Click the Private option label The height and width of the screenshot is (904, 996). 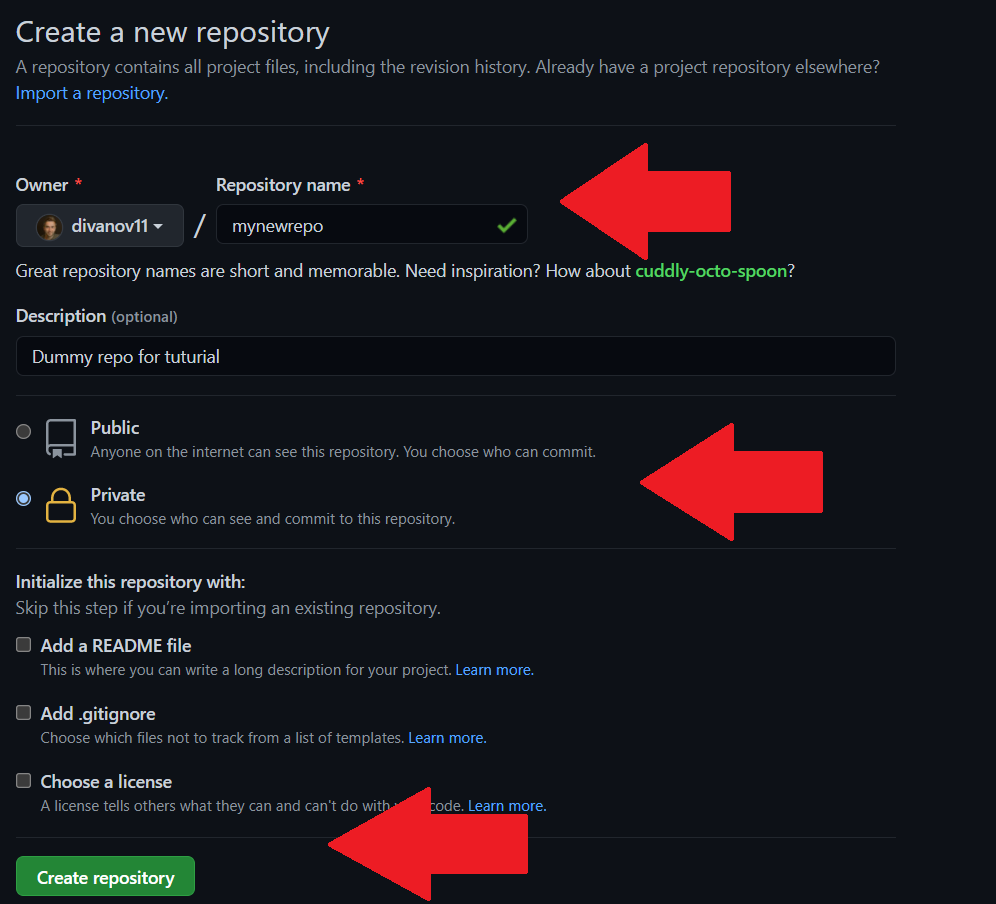point(118,495)
